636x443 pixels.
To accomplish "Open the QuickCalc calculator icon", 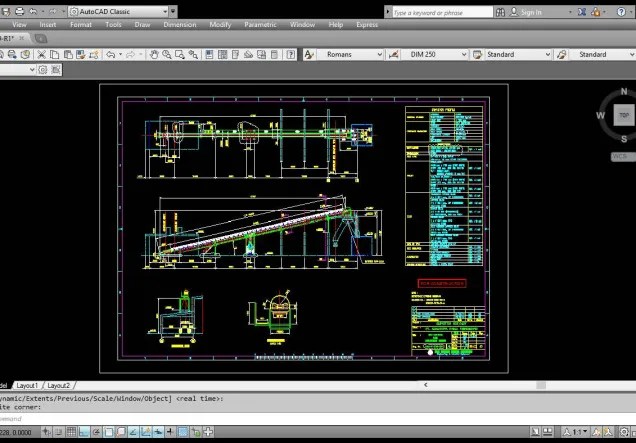I will (275, 54).
